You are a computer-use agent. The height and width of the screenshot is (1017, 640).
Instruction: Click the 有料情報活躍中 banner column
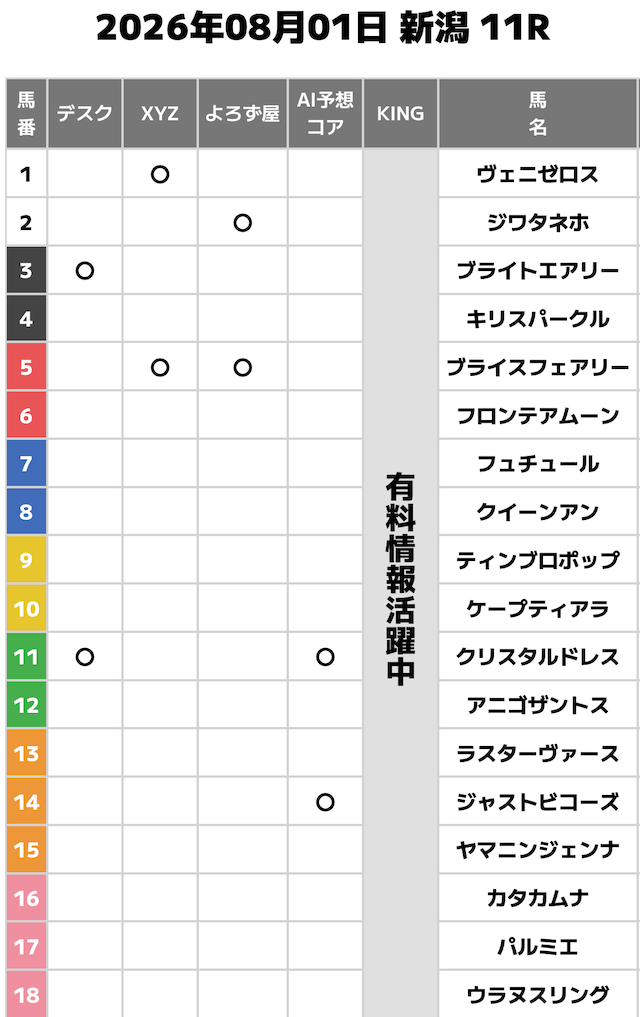[x=401, y=583]
